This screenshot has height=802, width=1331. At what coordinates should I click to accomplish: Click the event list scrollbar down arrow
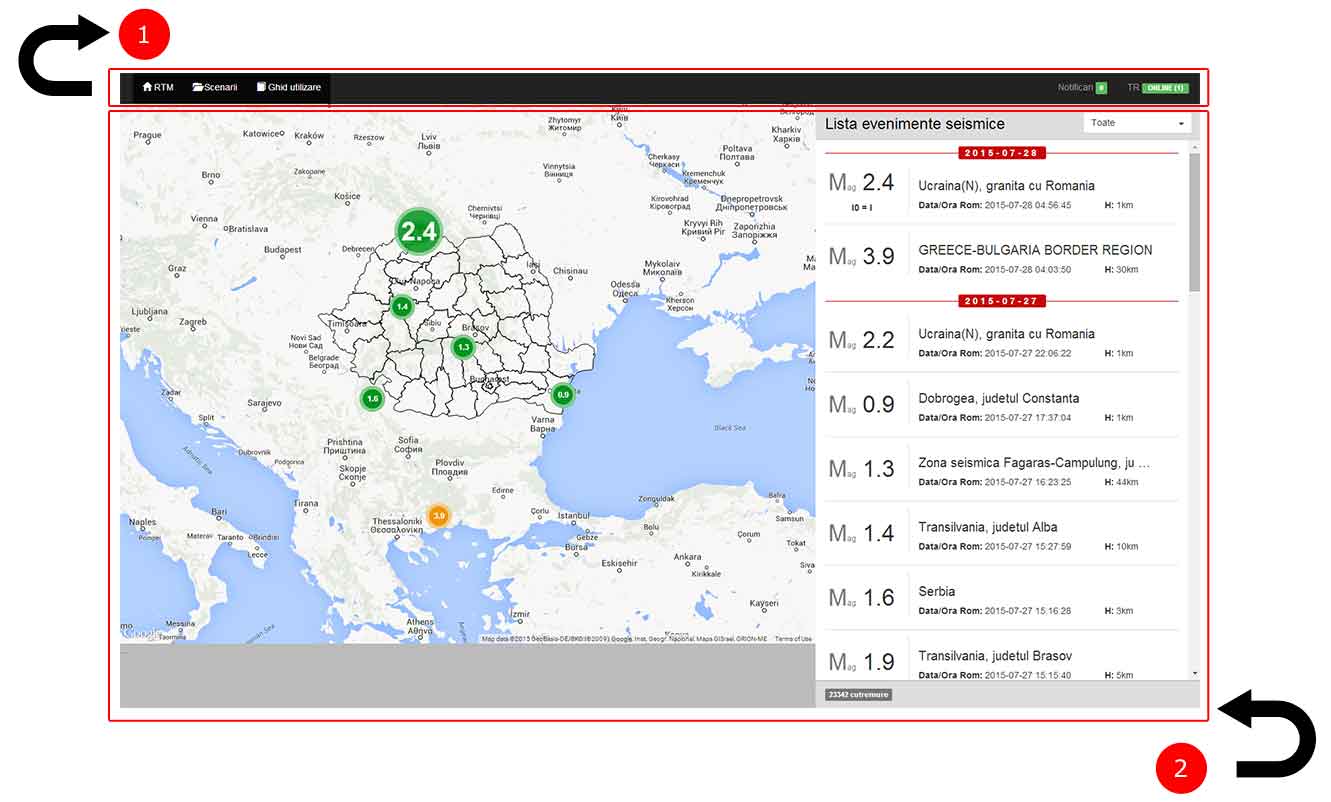click(x=1194, y=674)
